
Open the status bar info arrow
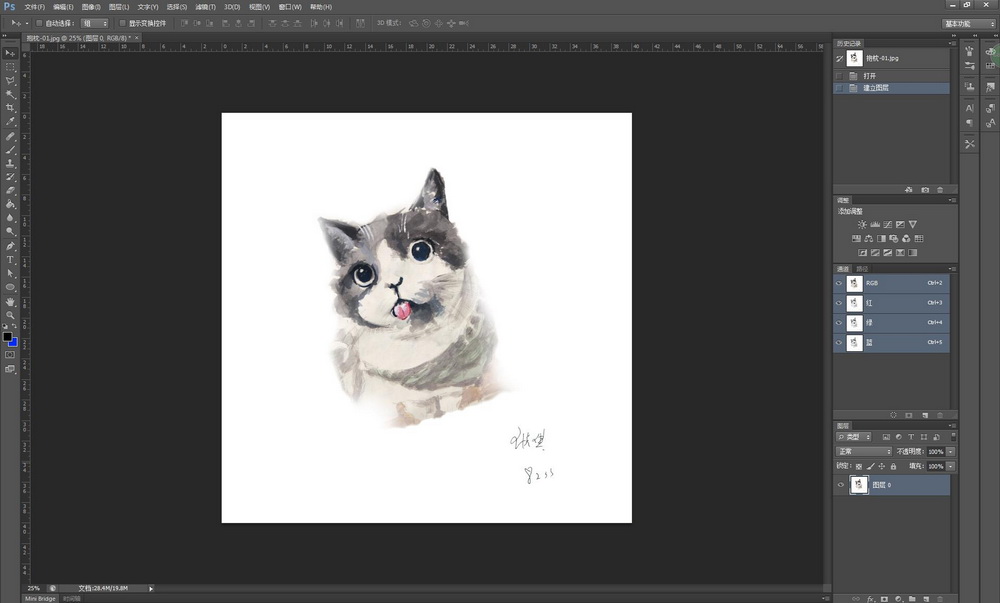tap(151, 588)
